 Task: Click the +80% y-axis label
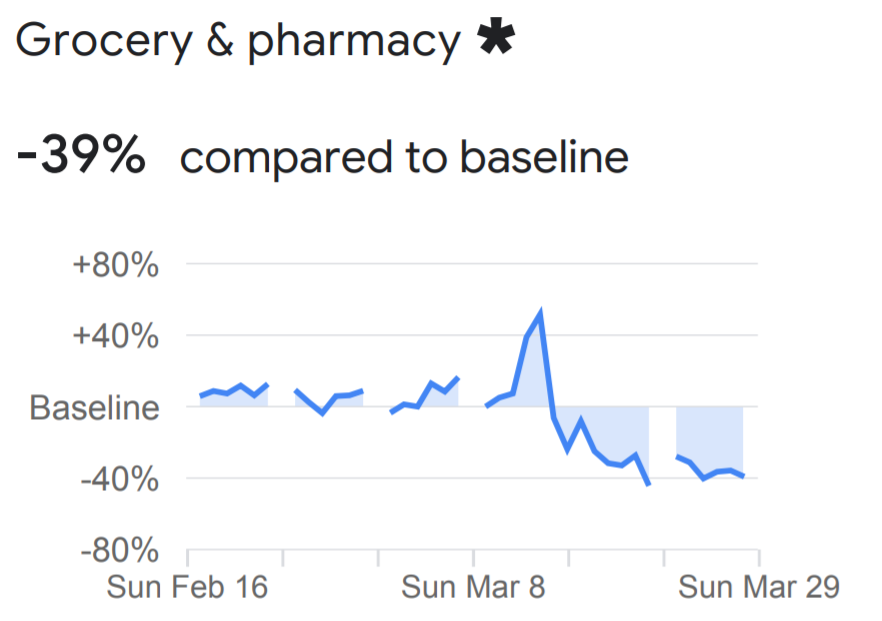click(115, 266)
